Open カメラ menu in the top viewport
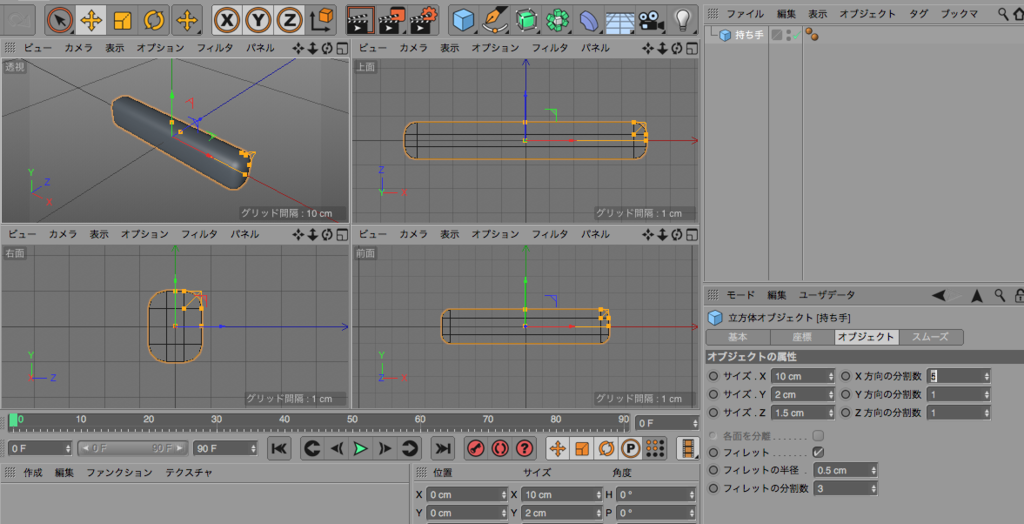 click(413, 48)
